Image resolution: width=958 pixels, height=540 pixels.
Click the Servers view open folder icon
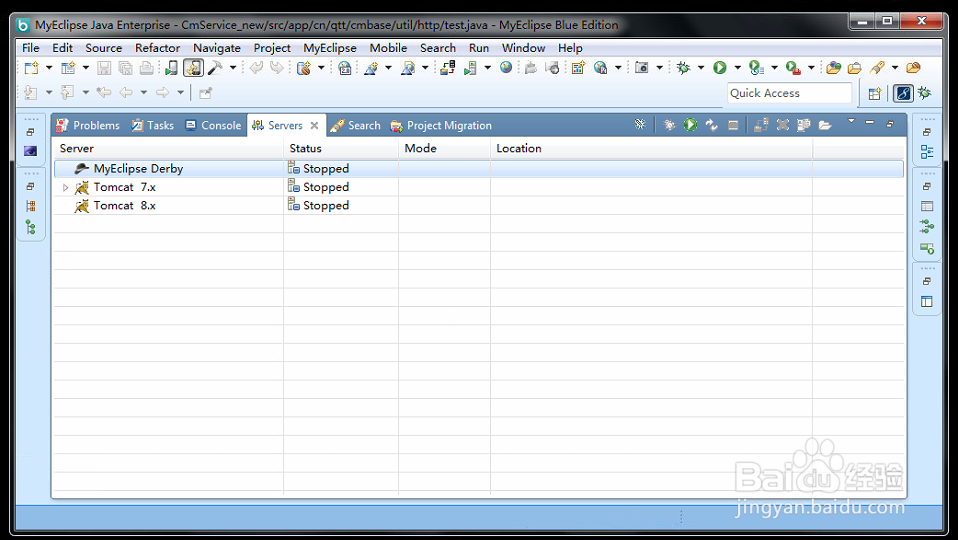point(825,125)
